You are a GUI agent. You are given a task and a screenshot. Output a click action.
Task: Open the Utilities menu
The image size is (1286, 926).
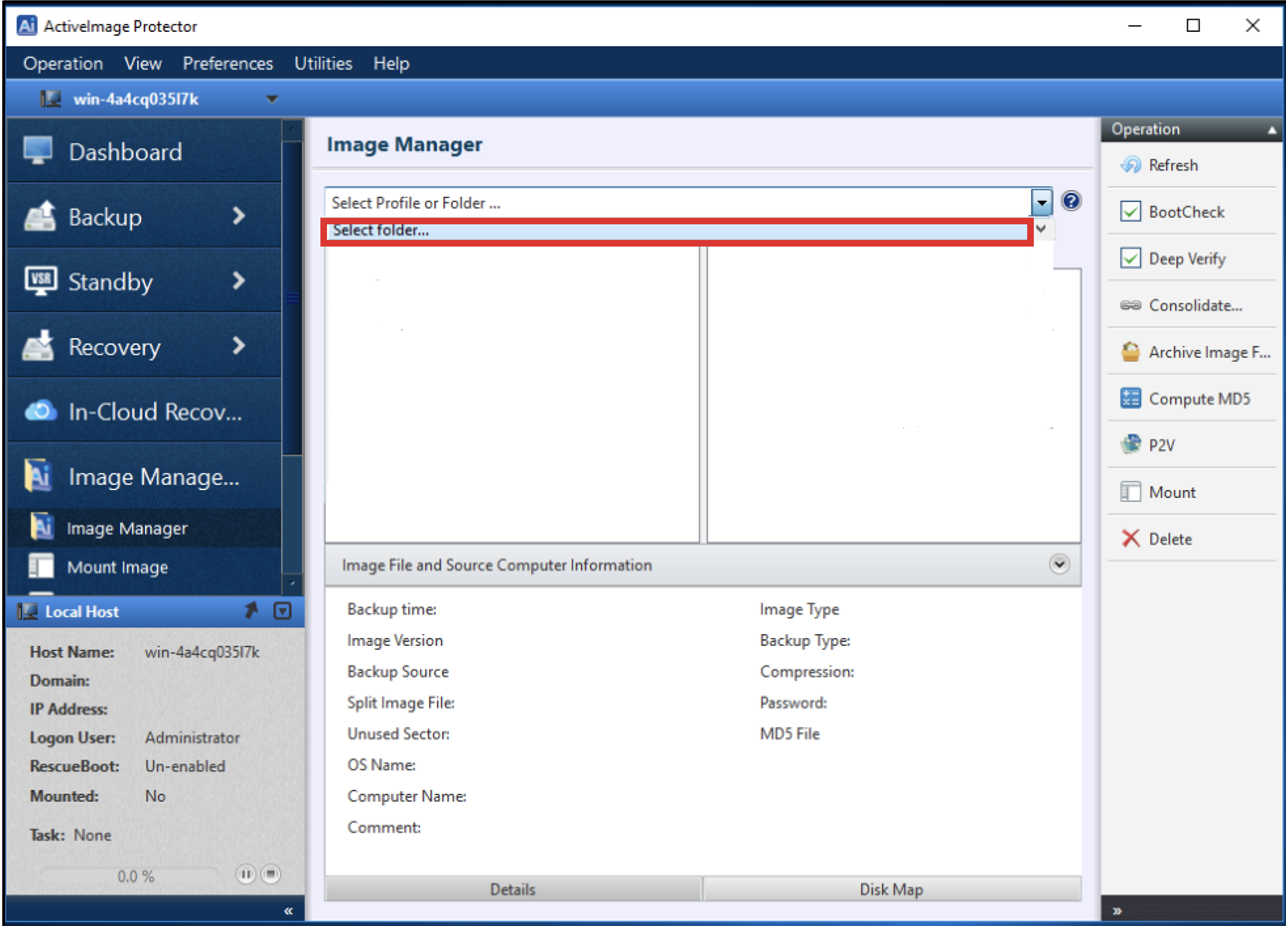click(323, 63)
